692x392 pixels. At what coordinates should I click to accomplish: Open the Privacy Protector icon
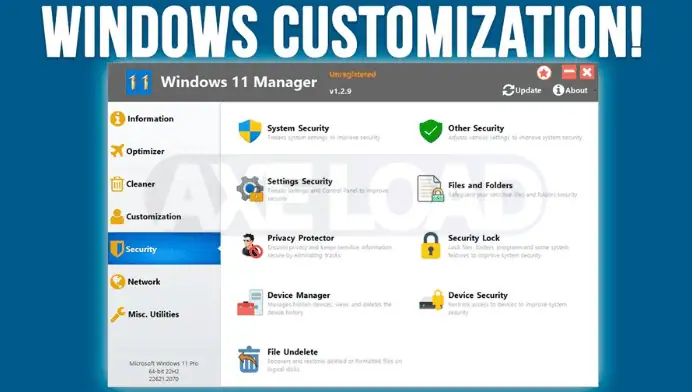point(252,245)
